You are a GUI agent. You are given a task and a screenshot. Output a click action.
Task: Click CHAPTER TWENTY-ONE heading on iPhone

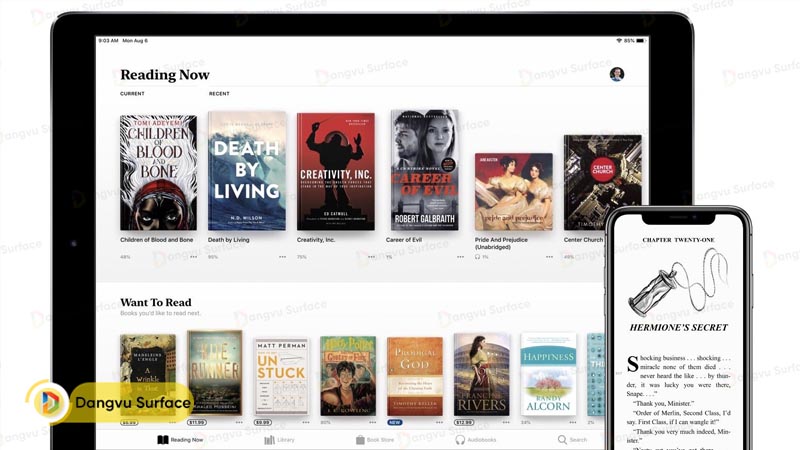(x=679, y=240)
